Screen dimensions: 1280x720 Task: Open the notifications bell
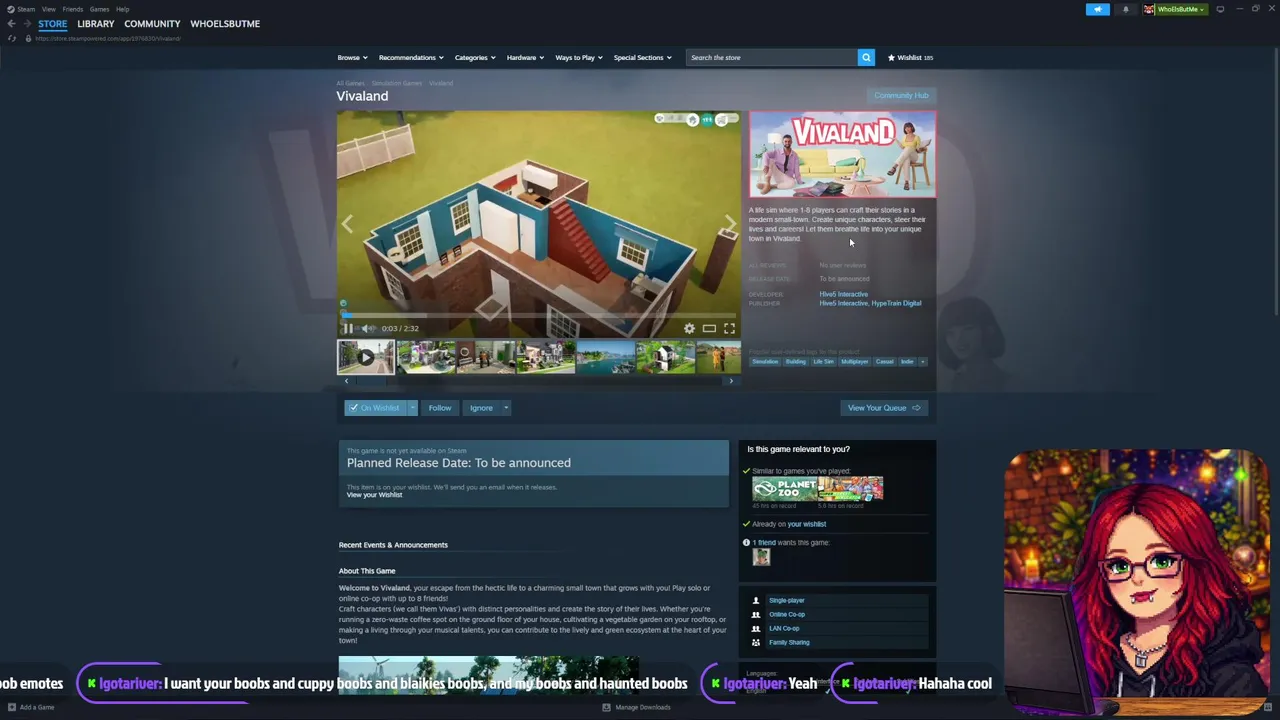(1125, 9)
